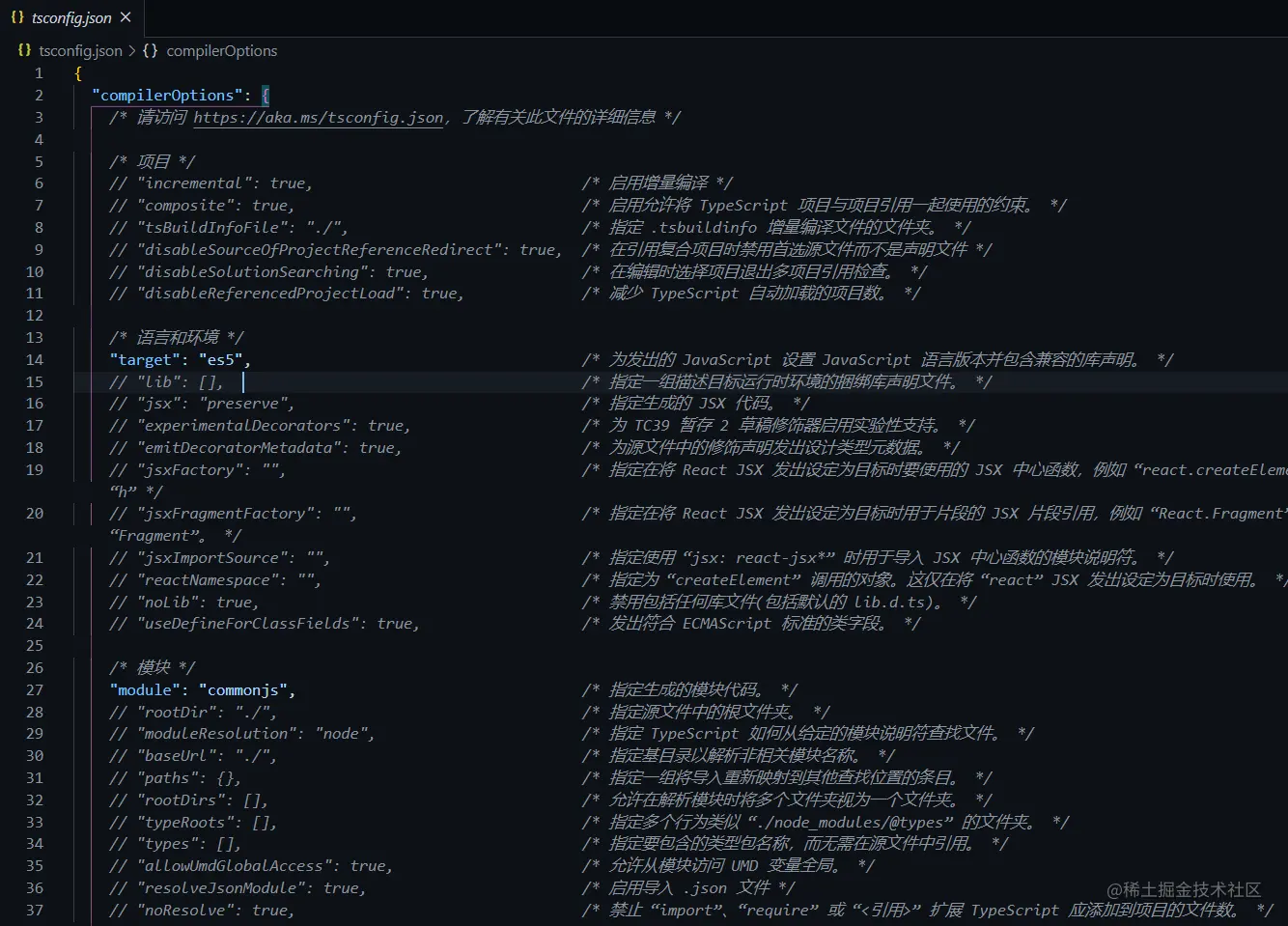Open the https://aka.ms/tsconfig.json link
Viewport: 1288px width, 926px height.
pos(319,117)
